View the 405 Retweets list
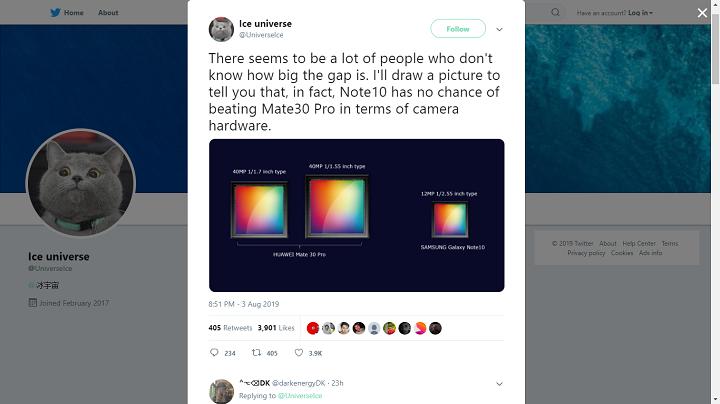 [230, 328]
